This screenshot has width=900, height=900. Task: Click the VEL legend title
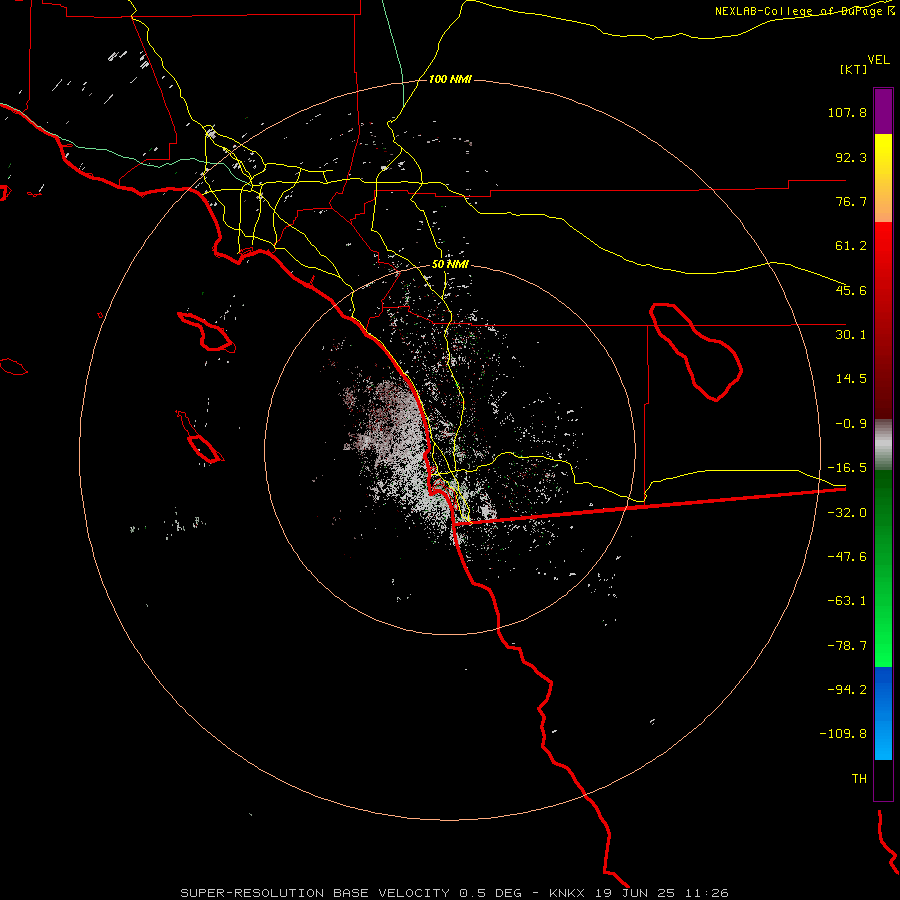pos(878,59)
